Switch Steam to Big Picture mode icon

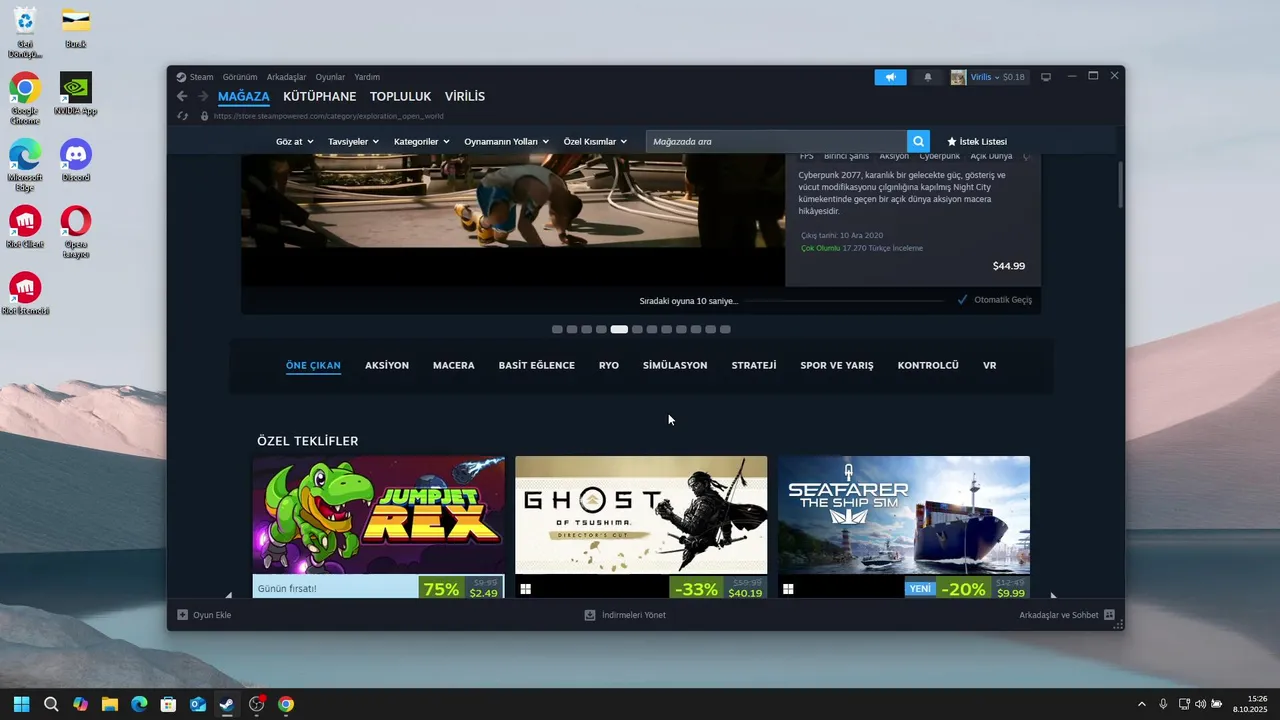[1046, 77]
